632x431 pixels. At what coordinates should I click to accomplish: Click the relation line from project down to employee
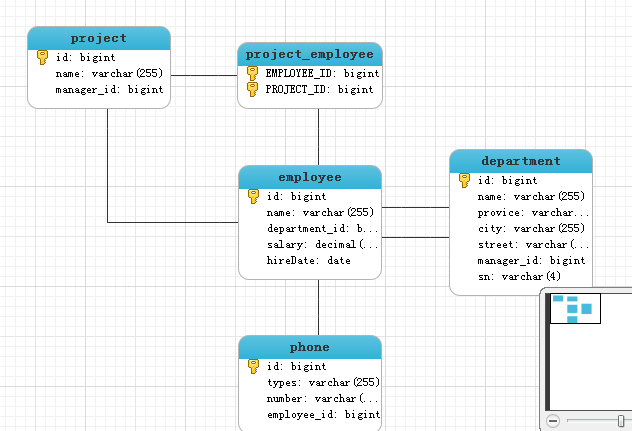click(108, 165)
